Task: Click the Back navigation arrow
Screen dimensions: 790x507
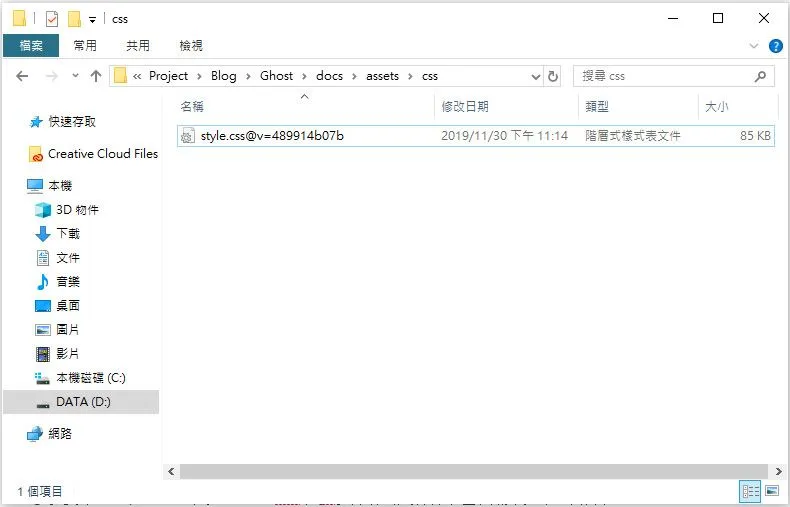Action: click(22, 76)
